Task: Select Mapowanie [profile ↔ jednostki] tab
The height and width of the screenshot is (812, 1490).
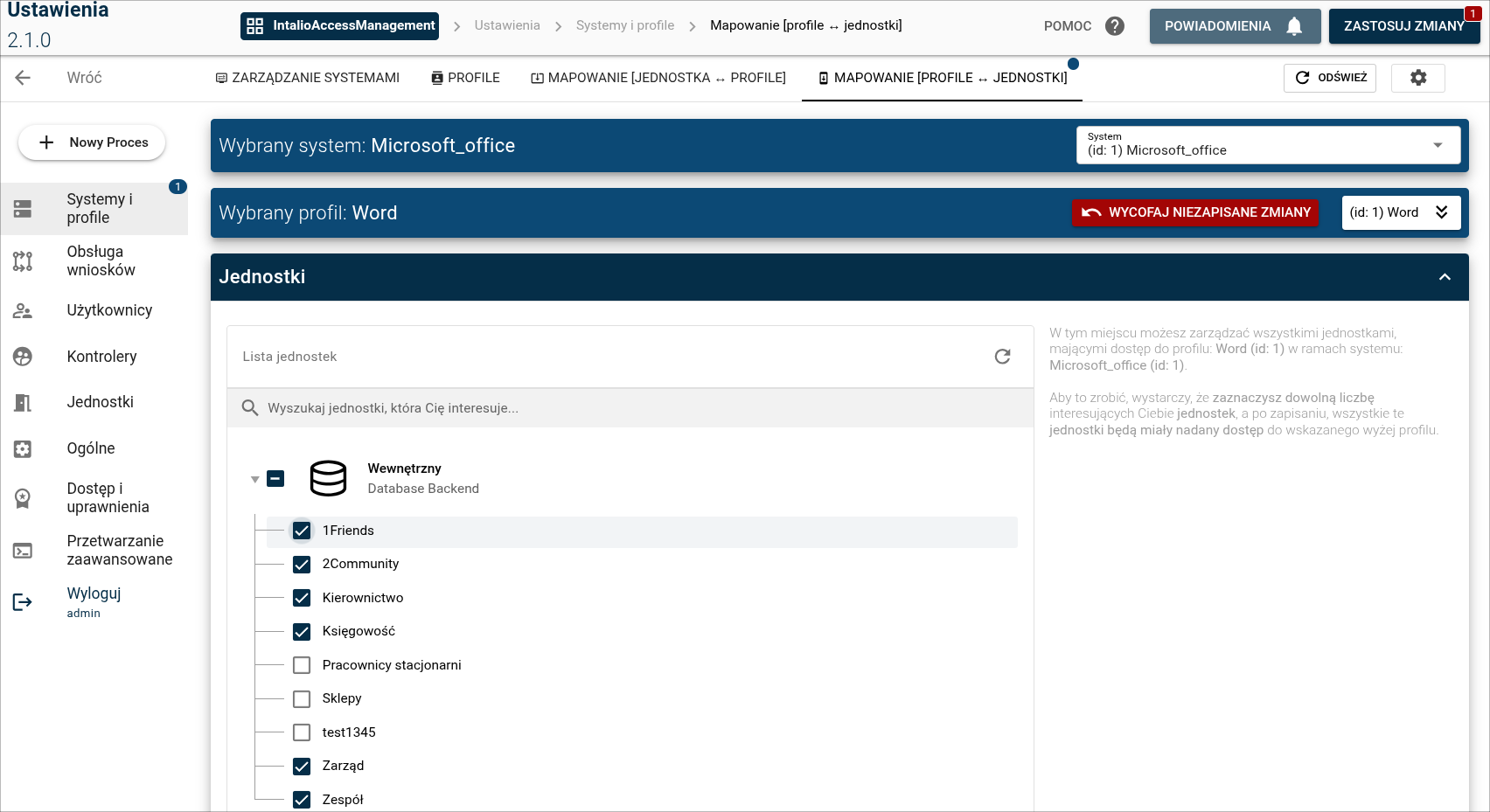Action: (x=942, y=78)
